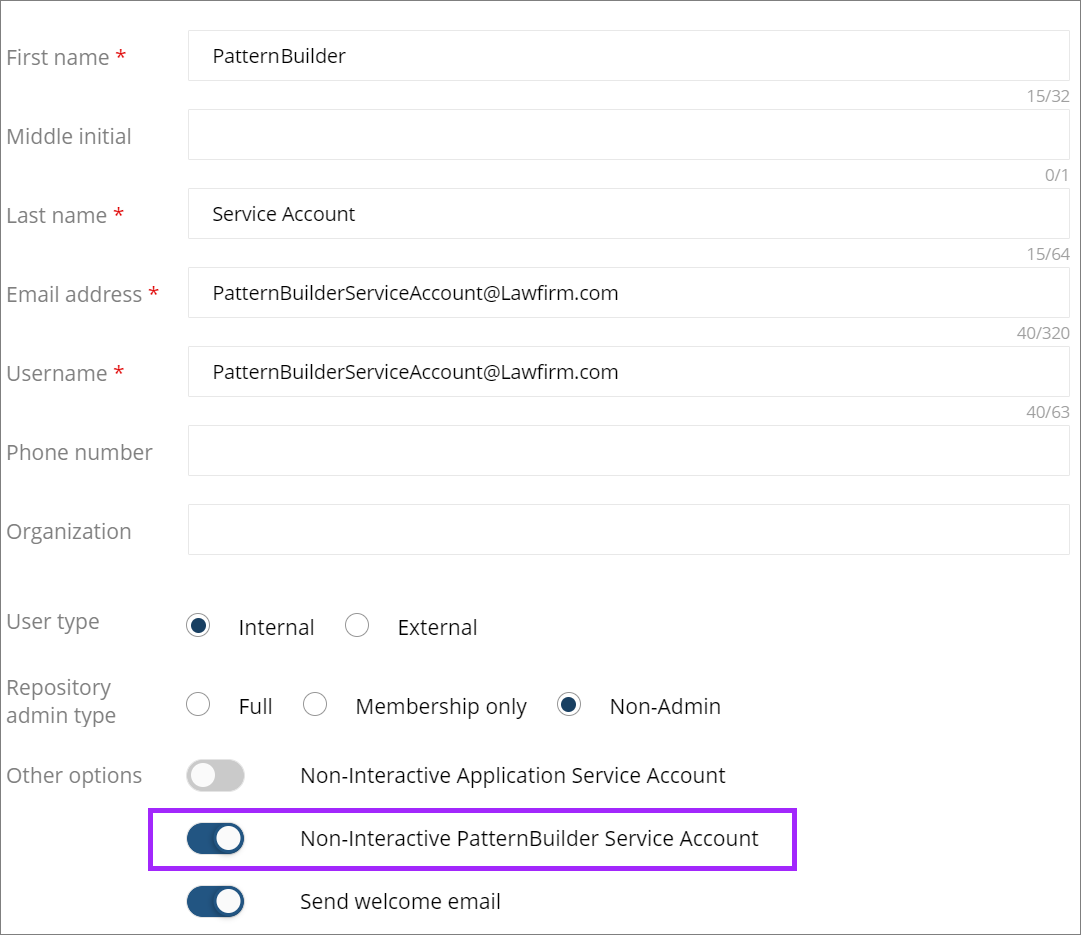Select the Internal user type radio button
This screenshot has width=1081, height=935.
[198, 624]
